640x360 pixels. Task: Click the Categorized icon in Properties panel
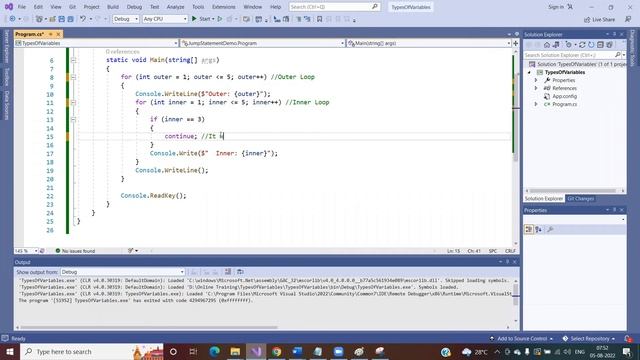coord(529,229)
